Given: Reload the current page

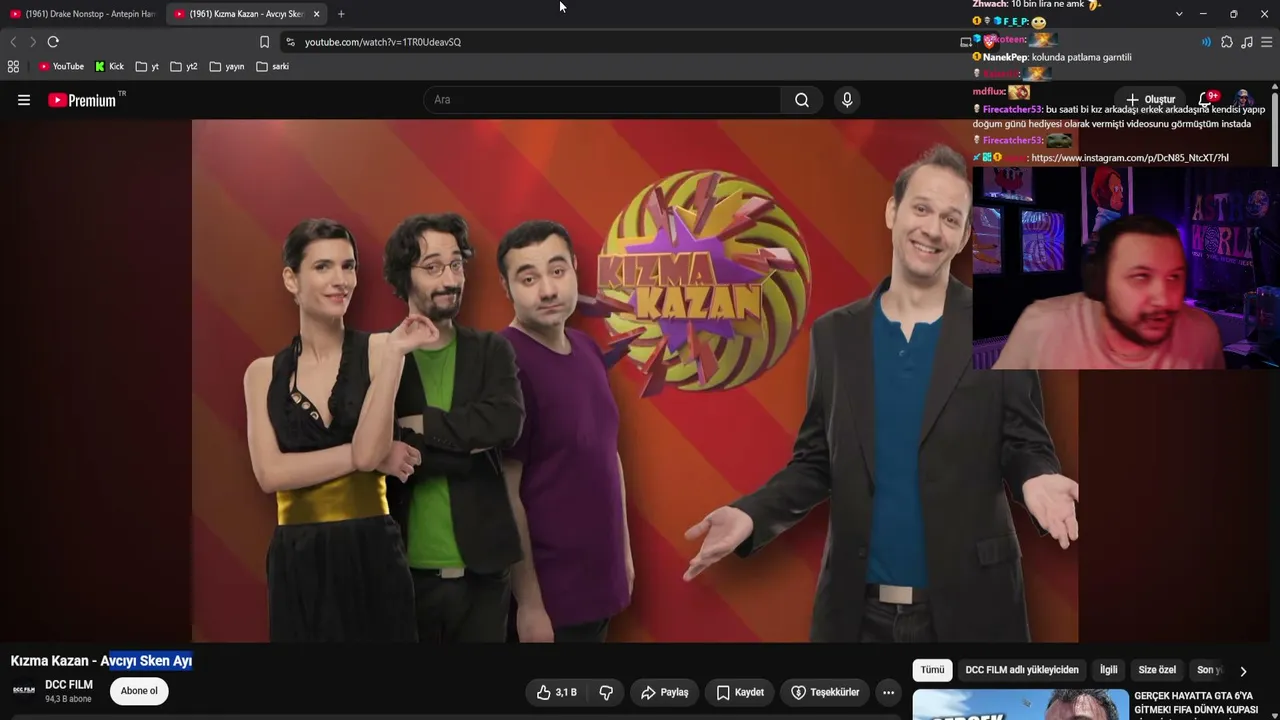Looking at the screenshot, I should point(53,42).
